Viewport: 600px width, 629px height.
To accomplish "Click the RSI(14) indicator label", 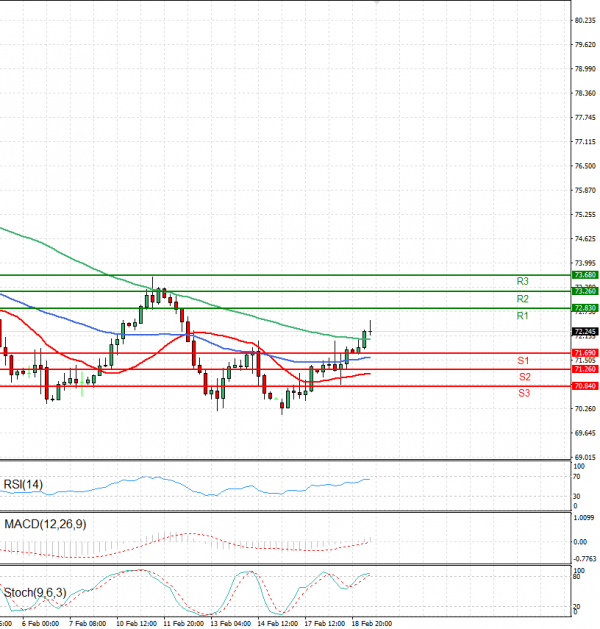I will point(23,485).
